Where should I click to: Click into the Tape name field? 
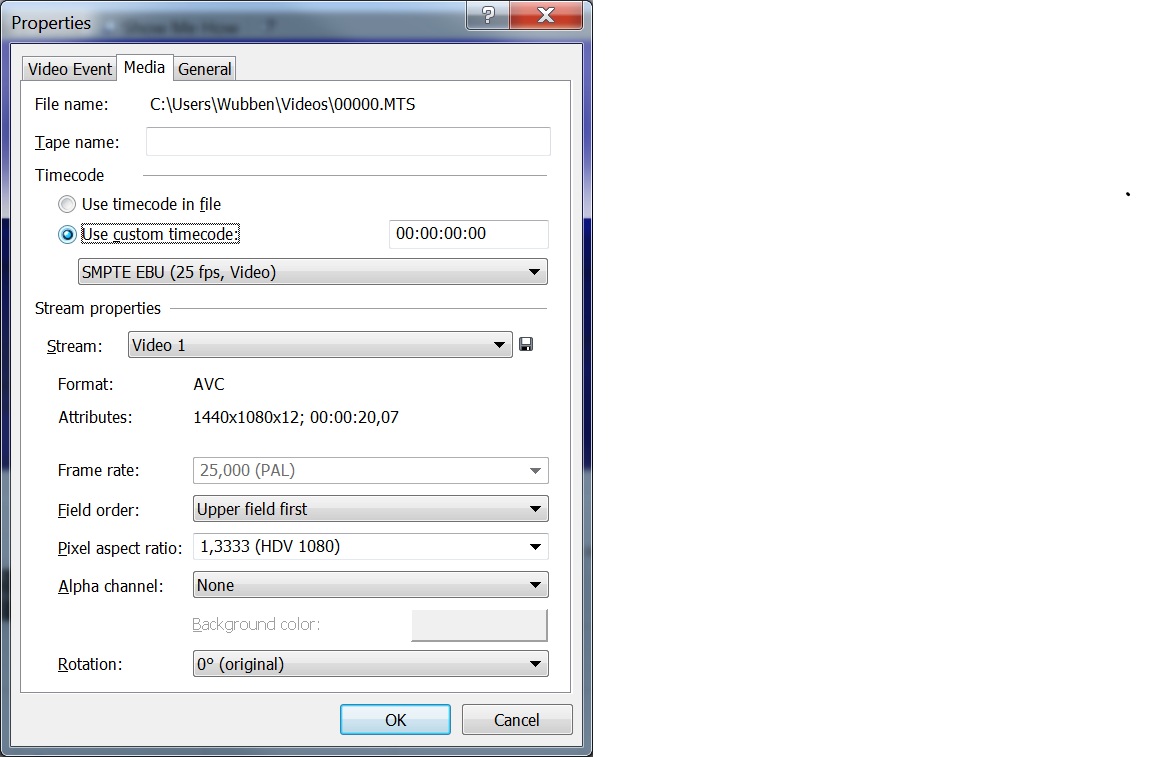(348, 142)
